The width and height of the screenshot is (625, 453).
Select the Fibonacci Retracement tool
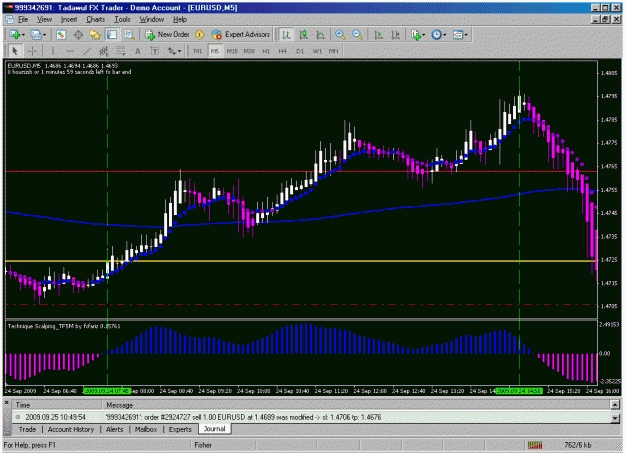[120, 51]
